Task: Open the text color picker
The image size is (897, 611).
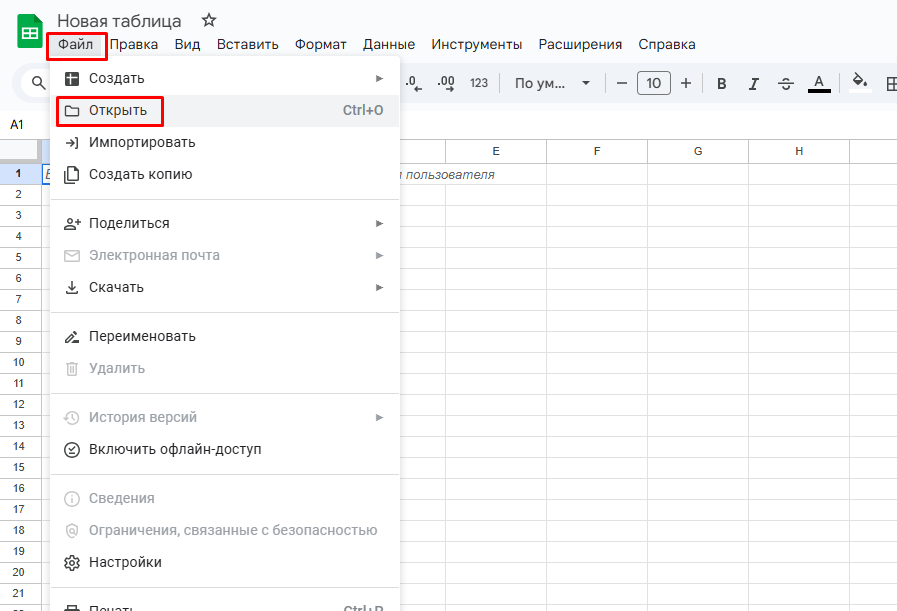Action: [819, 83]
